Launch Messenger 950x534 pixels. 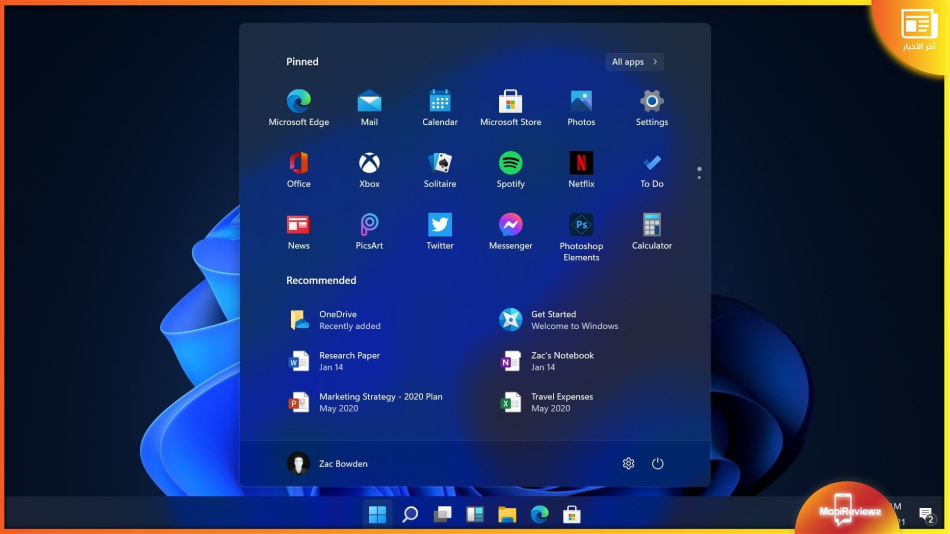click(510, 232)
